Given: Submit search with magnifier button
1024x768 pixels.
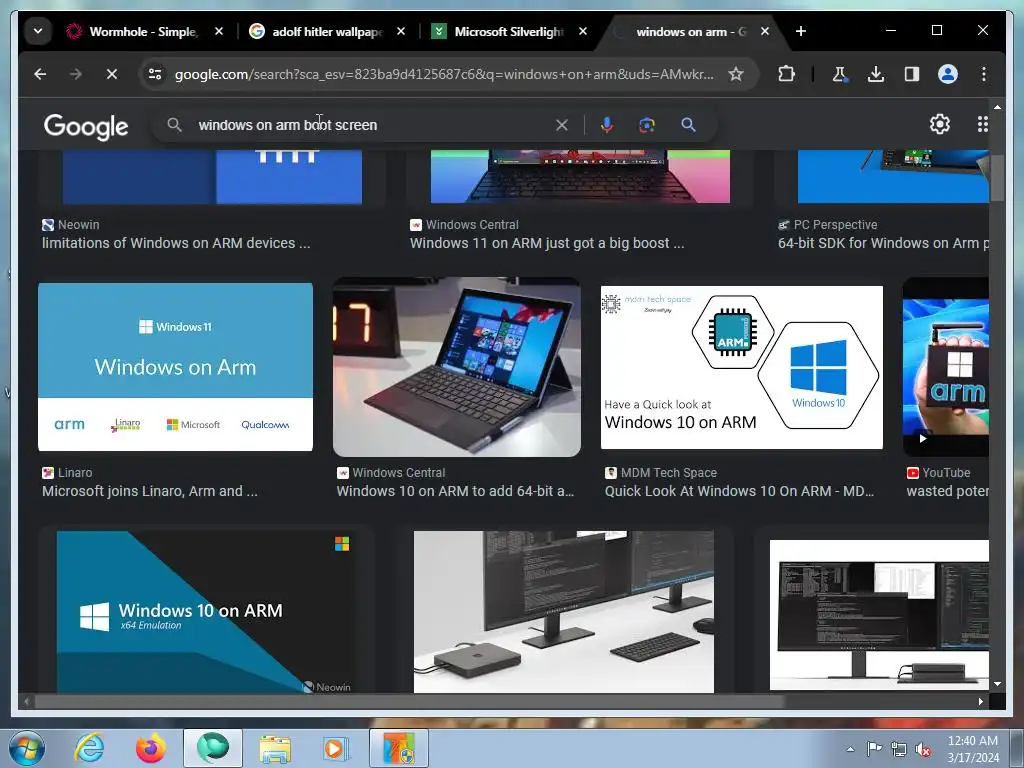Looking at the screenshot, I should point(688,125).
